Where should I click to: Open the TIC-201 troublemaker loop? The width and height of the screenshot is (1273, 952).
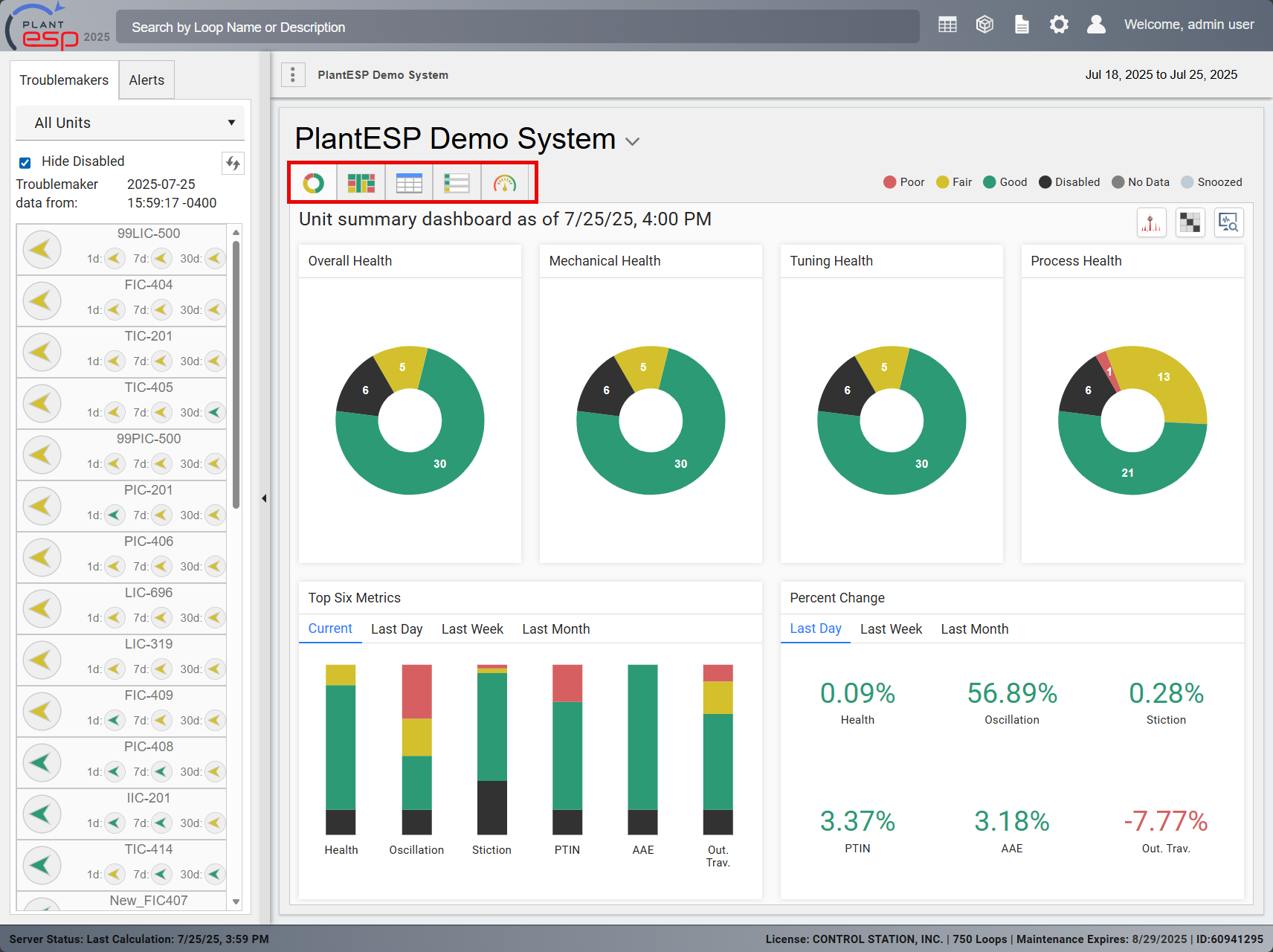tap(121, 351)
